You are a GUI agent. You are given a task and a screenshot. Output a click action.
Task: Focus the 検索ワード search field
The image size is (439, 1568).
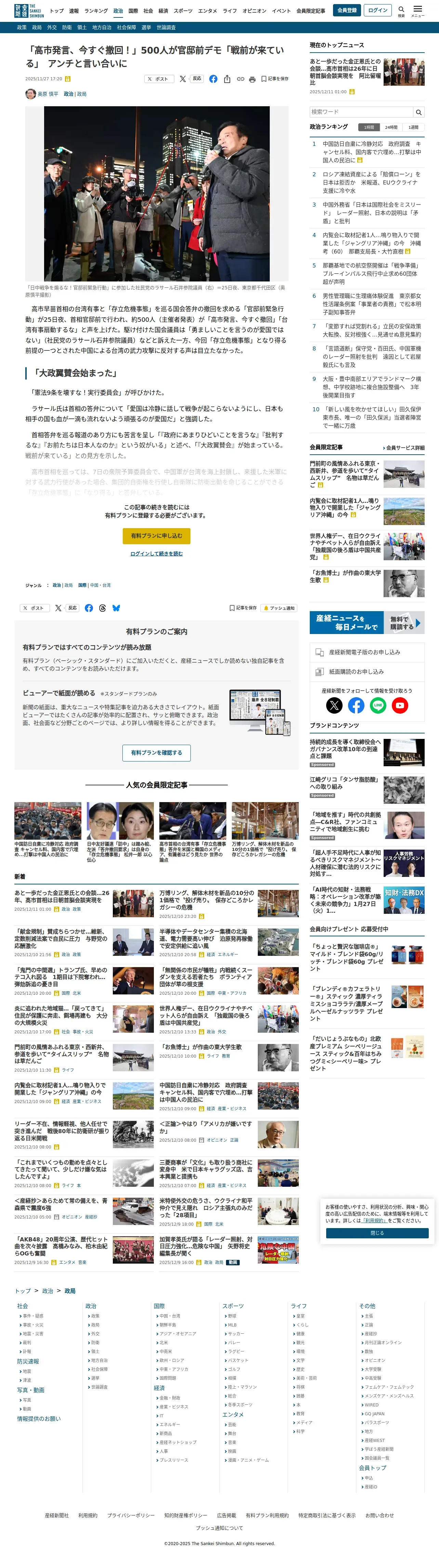point(362,112)
